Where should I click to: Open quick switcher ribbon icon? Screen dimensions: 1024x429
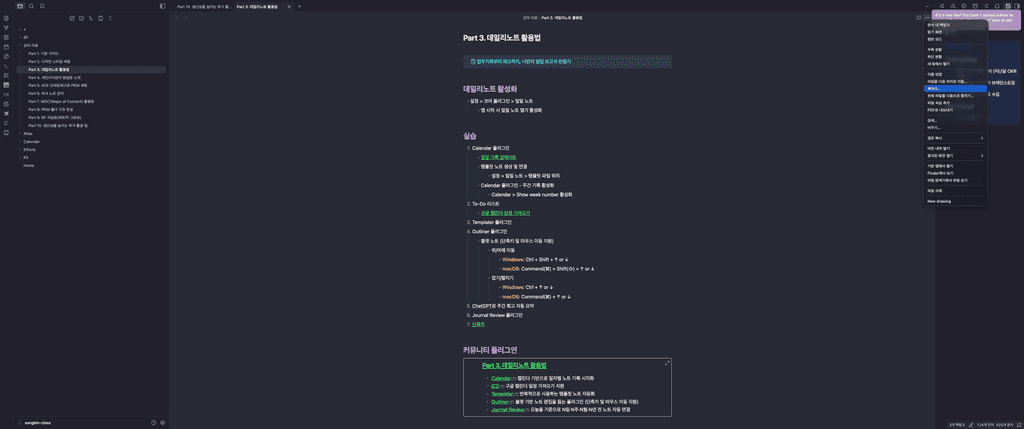[x=7, y=18]
